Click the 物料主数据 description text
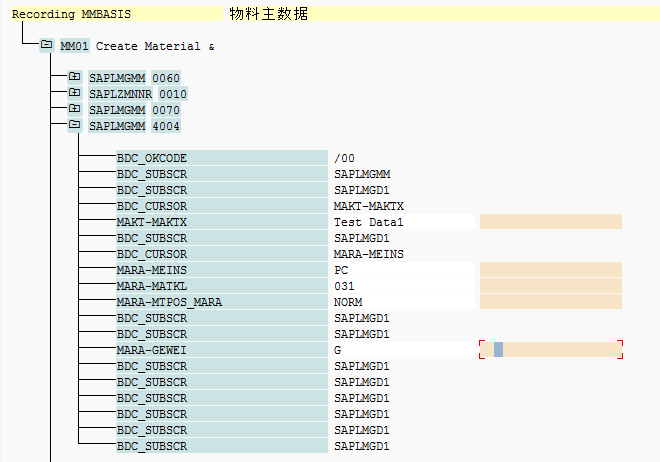 pos(269,14)
